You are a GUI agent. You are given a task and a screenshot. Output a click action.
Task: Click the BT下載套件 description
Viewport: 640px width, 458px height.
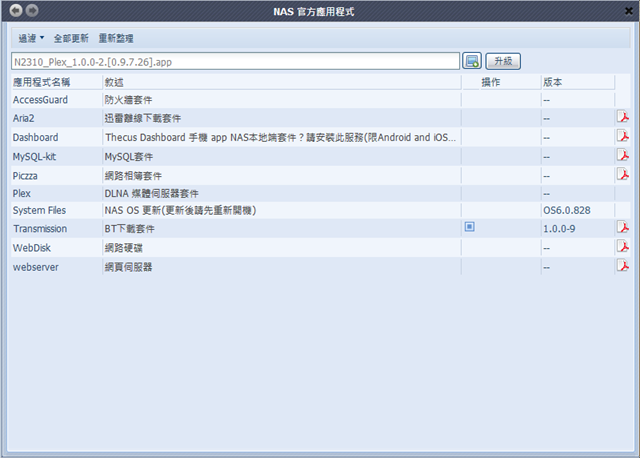coord(129,229)
